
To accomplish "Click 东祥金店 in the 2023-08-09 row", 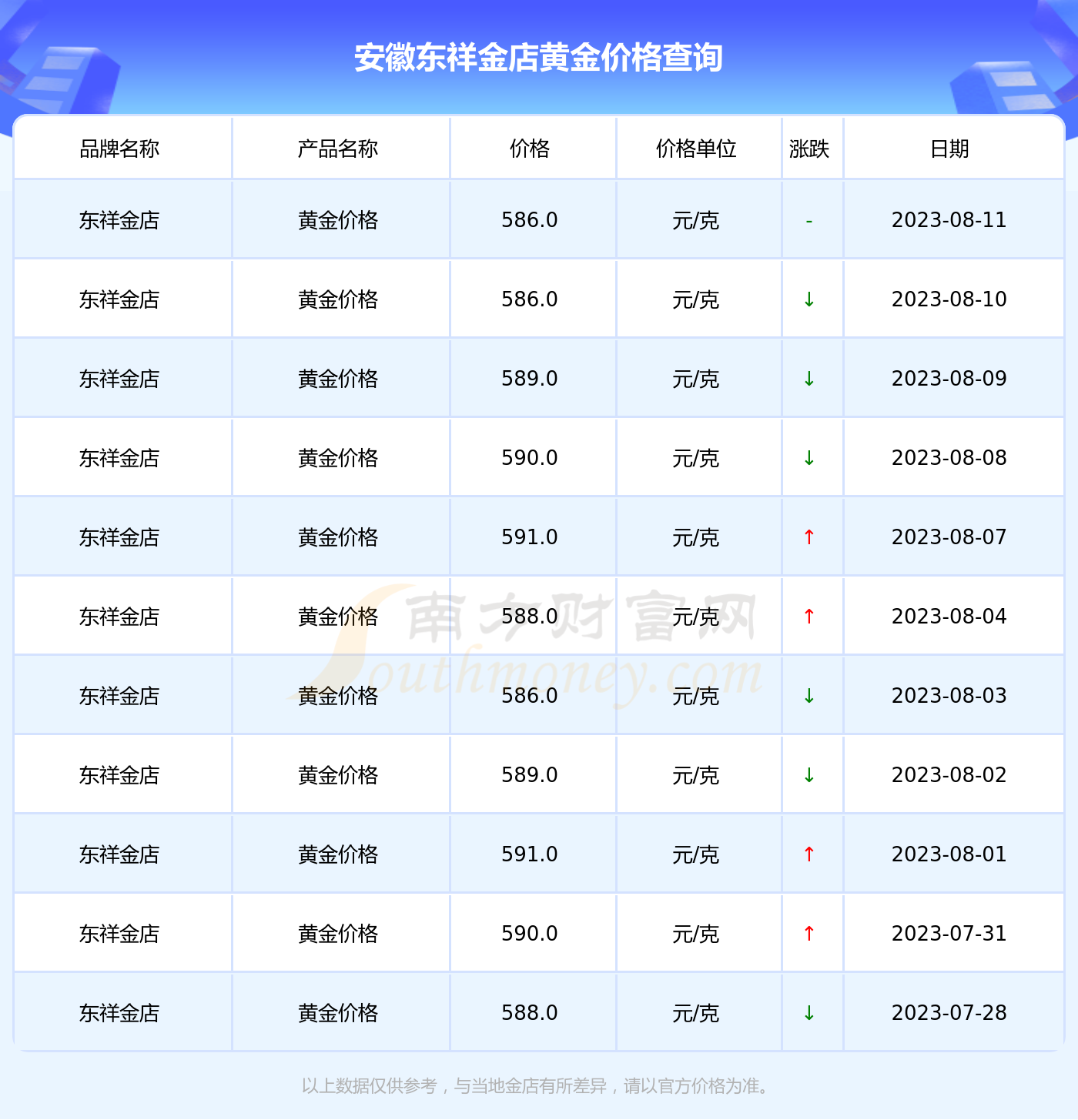I will [119, 379].
